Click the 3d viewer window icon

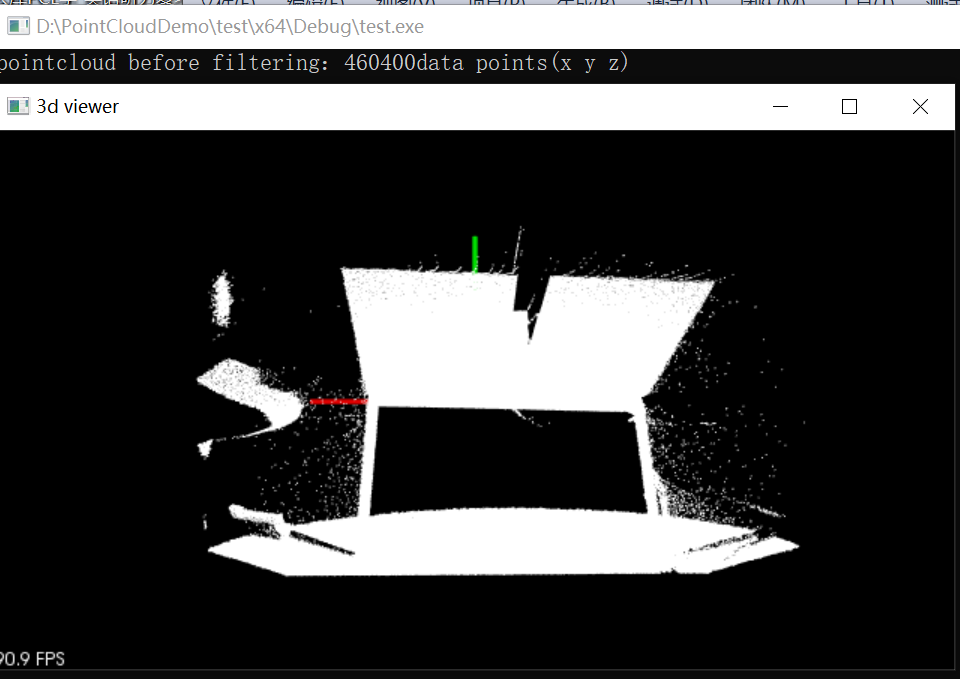(x=18, y=107)
